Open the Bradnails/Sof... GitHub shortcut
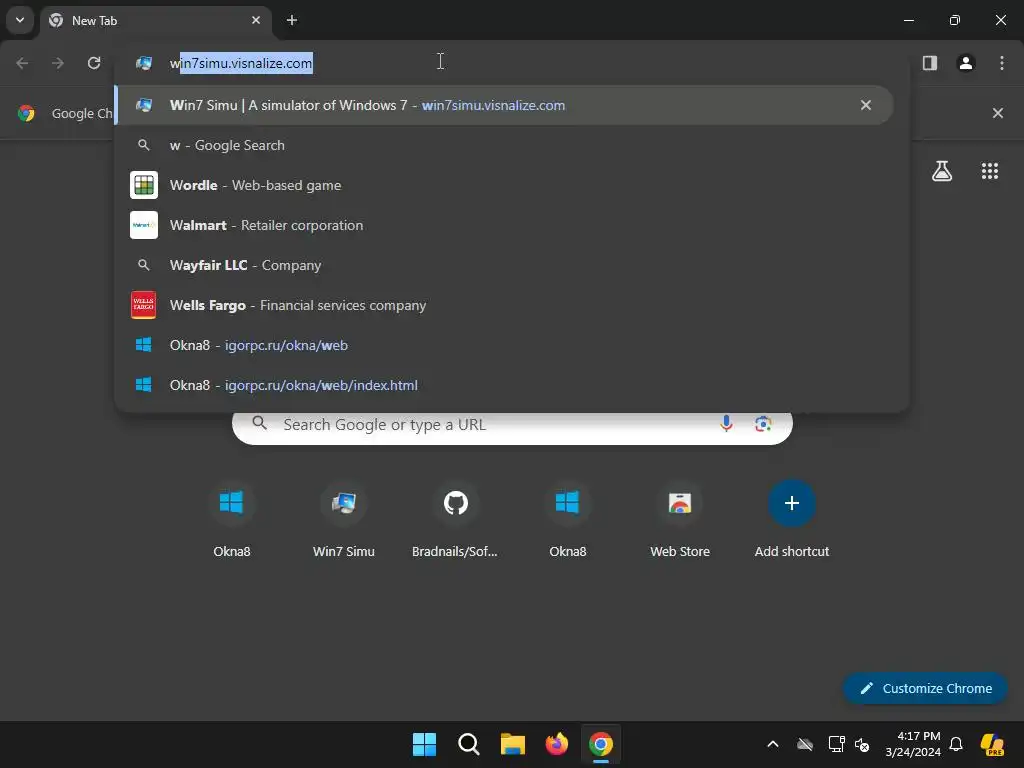The width and height of the screenshot is (1024, 768). (455, 520)
